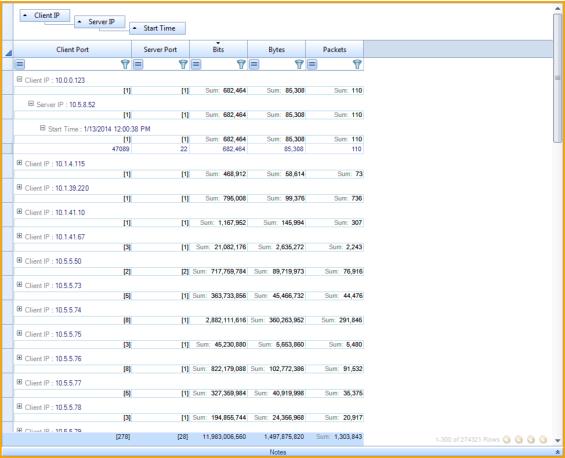Viewport: 565px width, 458px height.
Task: Sort by Client Port column header
Action: click(72, 49)
